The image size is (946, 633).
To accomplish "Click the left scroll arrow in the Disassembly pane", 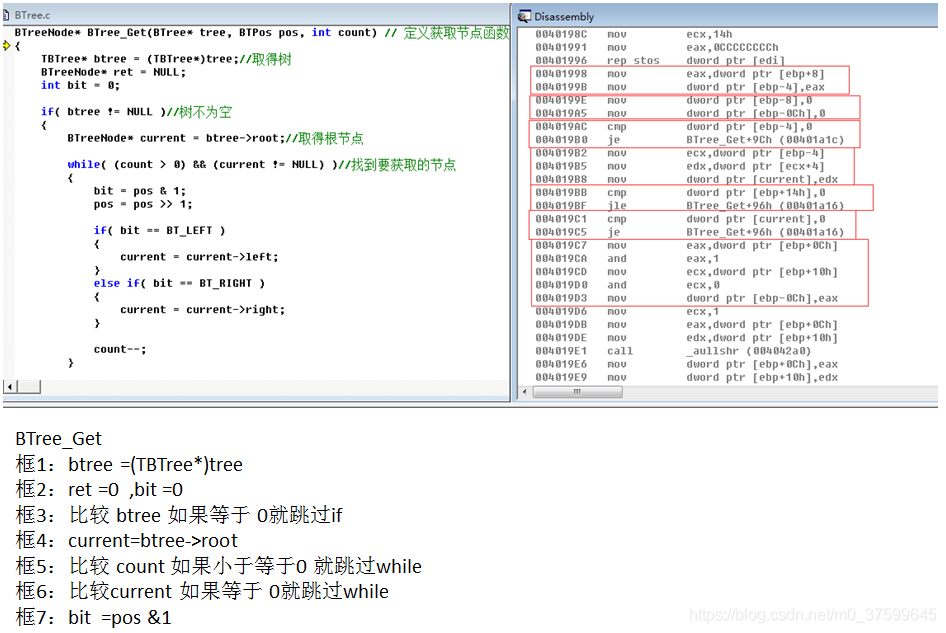I will click(x=524, y=392).
